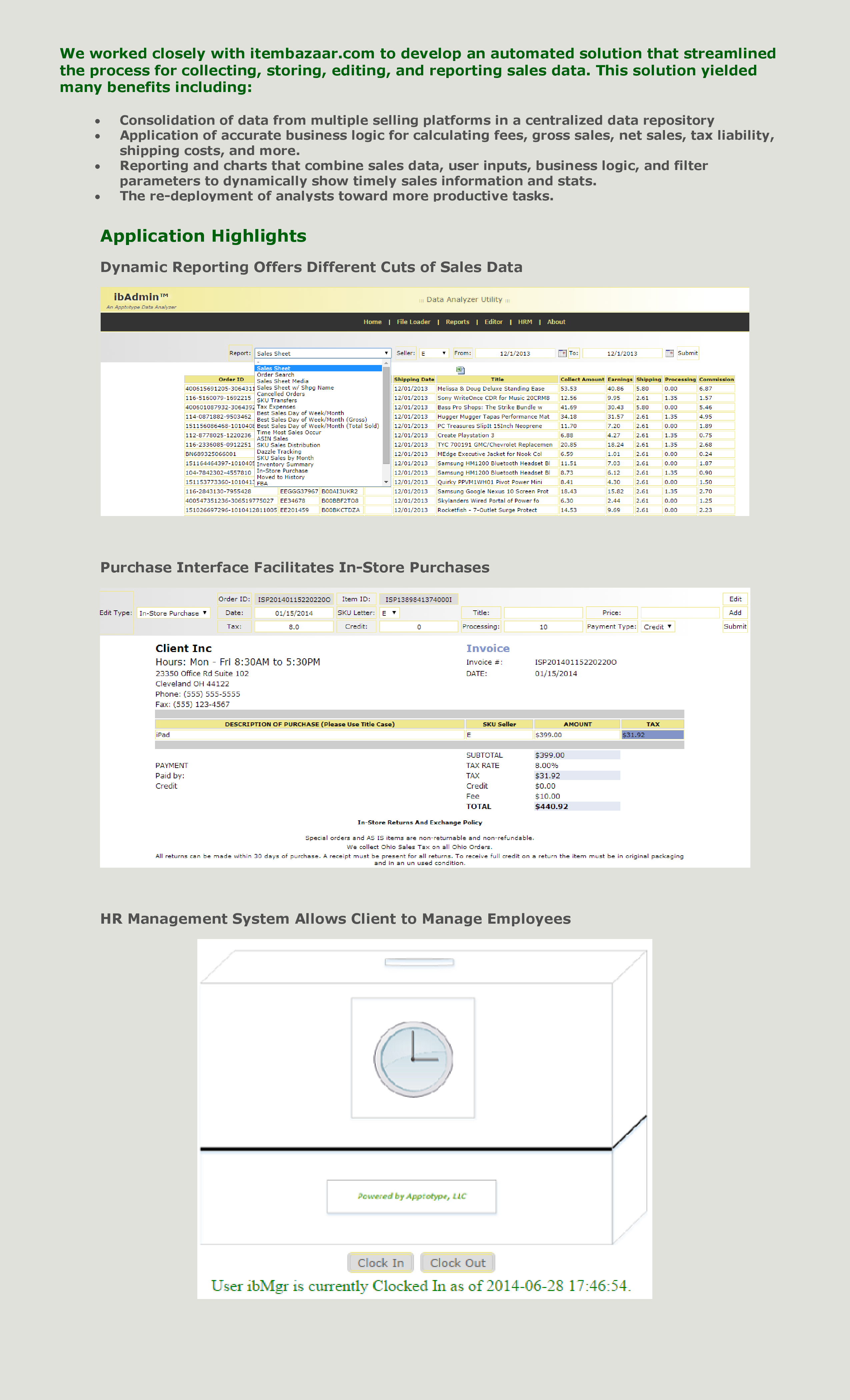Select In-Store Purchase in the report list
The width and height of the screenshot is (850, 1400).
click(318, 470)
